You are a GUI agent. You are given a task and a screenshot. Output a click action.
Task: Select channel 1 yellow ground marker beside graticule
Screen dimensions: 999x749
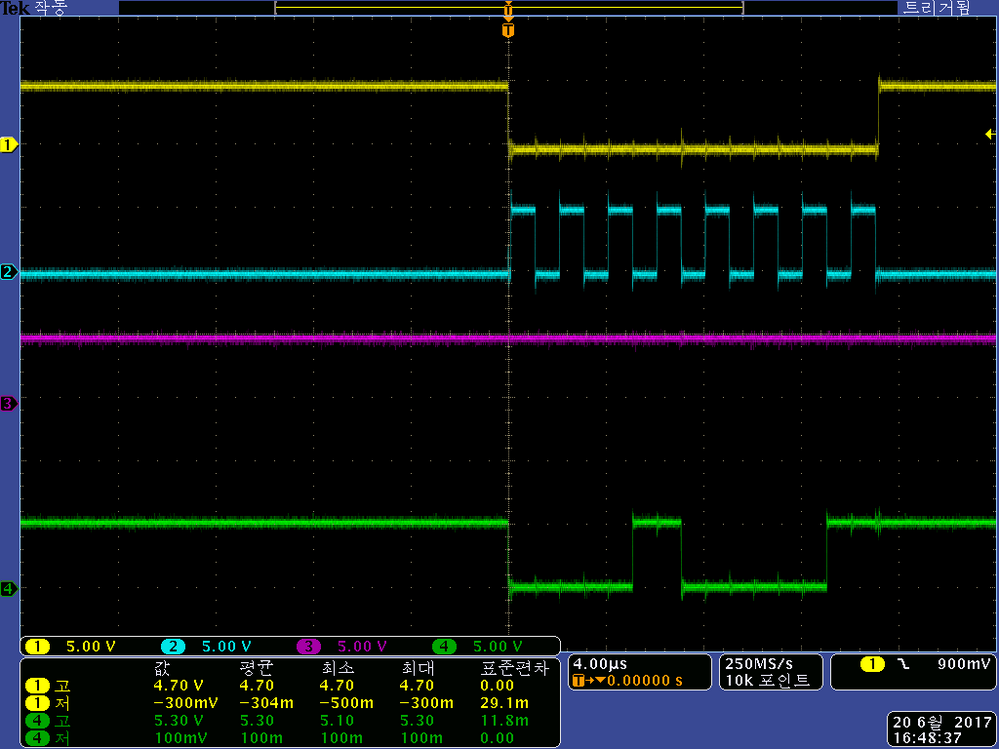click(x=8, y=145)
